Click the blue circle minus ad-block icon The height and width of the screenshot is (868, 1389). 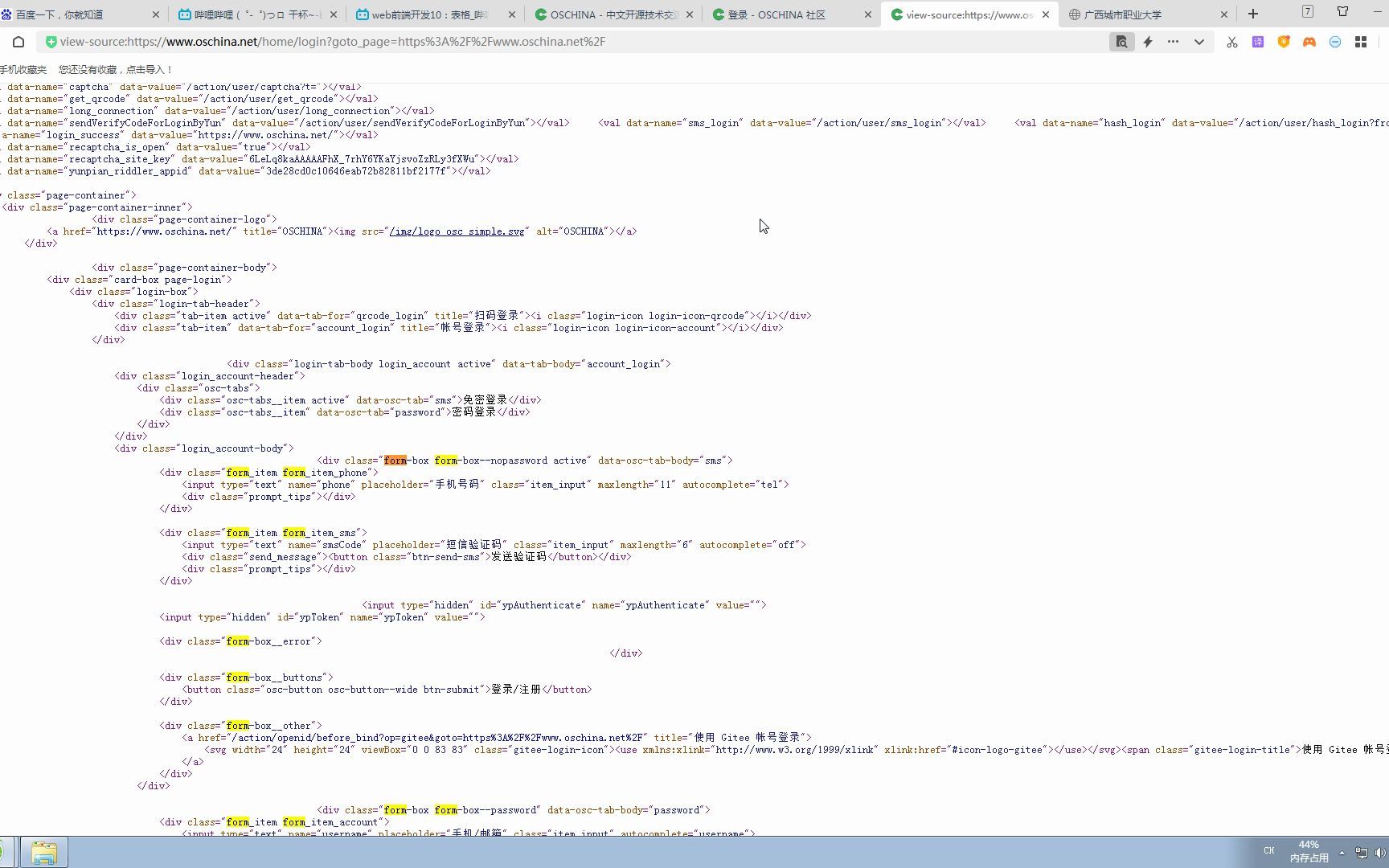point(1335,42)
